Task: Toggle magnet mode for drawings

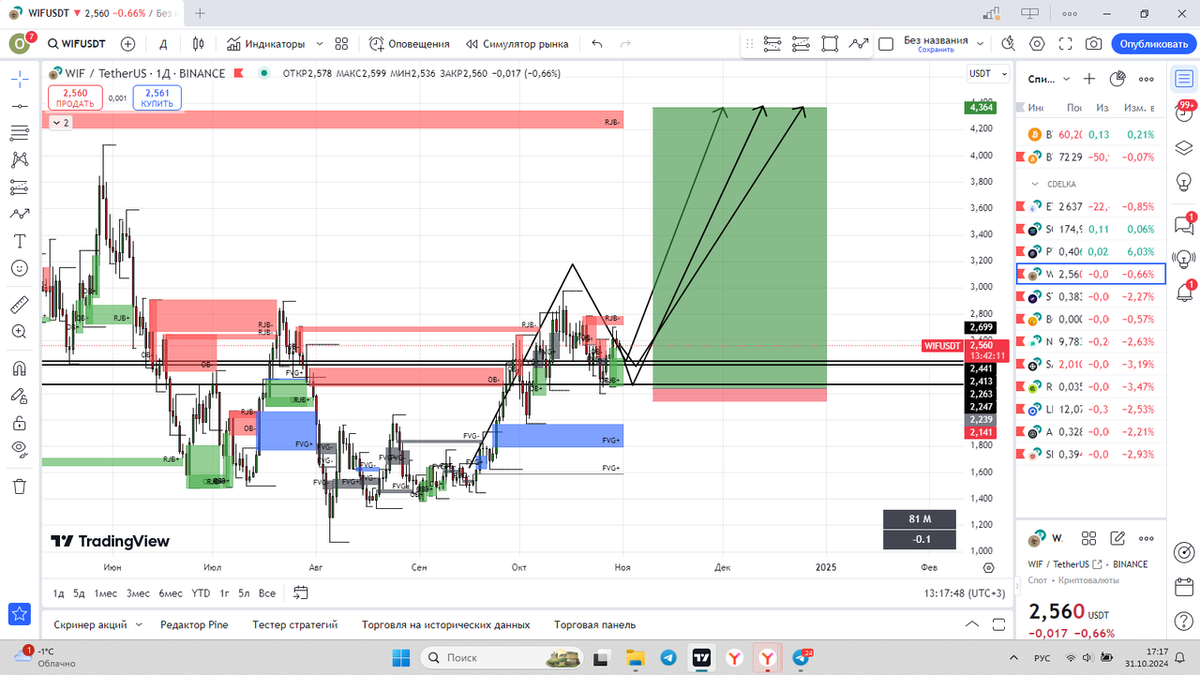Action: pos(19,367)
